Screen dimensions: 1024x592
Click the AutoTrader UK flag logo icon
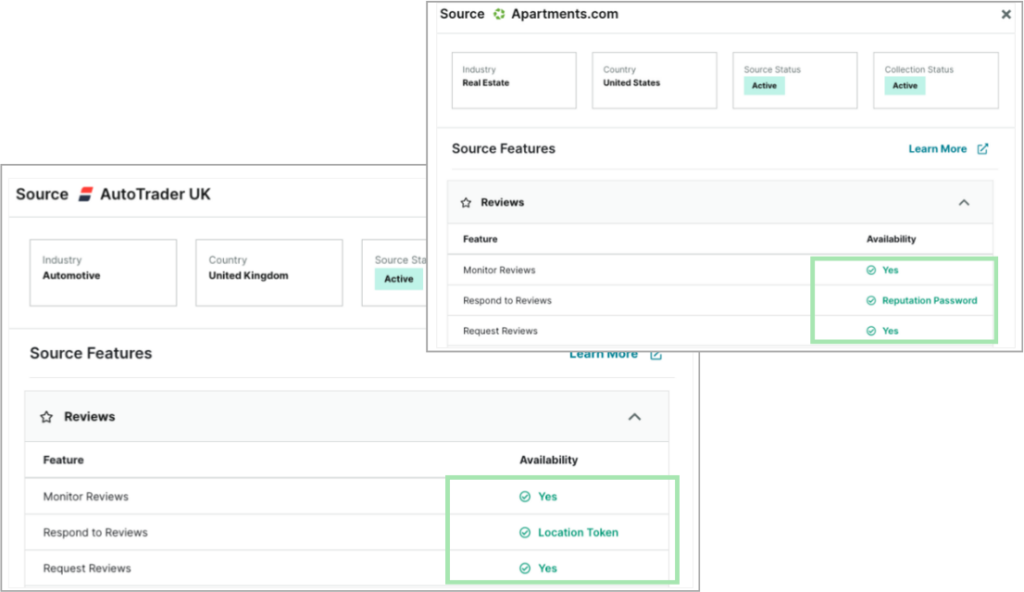click(84, 194)
